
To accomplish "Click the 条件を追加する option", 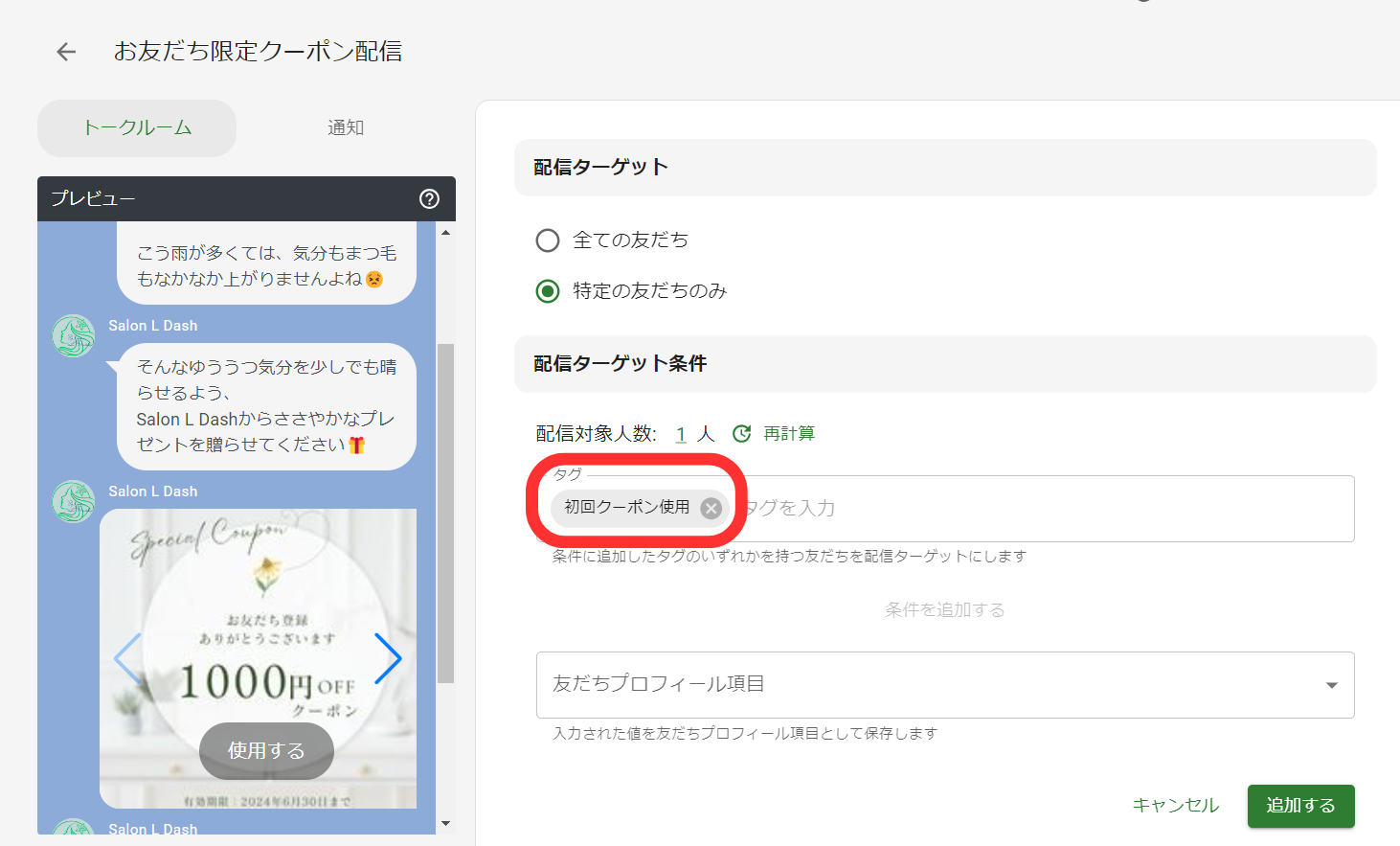I will tap(945, 608).
